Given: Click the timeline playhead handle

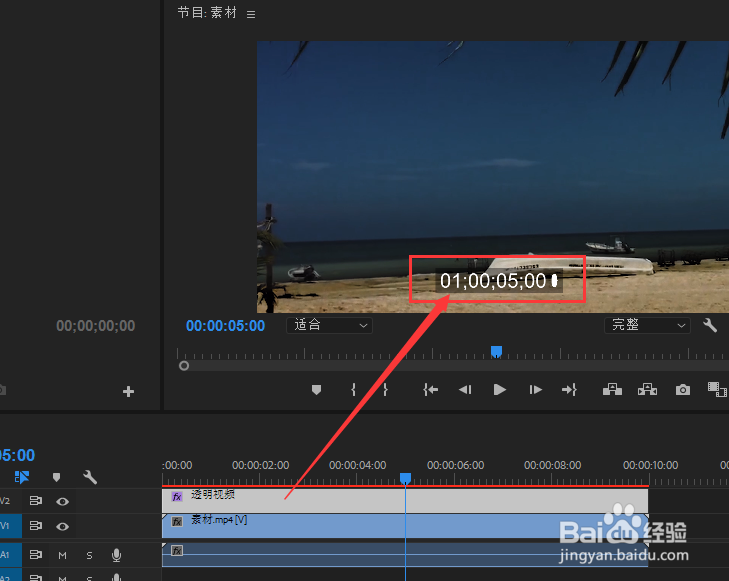Looking at the screenshot, I should (405, 478).
